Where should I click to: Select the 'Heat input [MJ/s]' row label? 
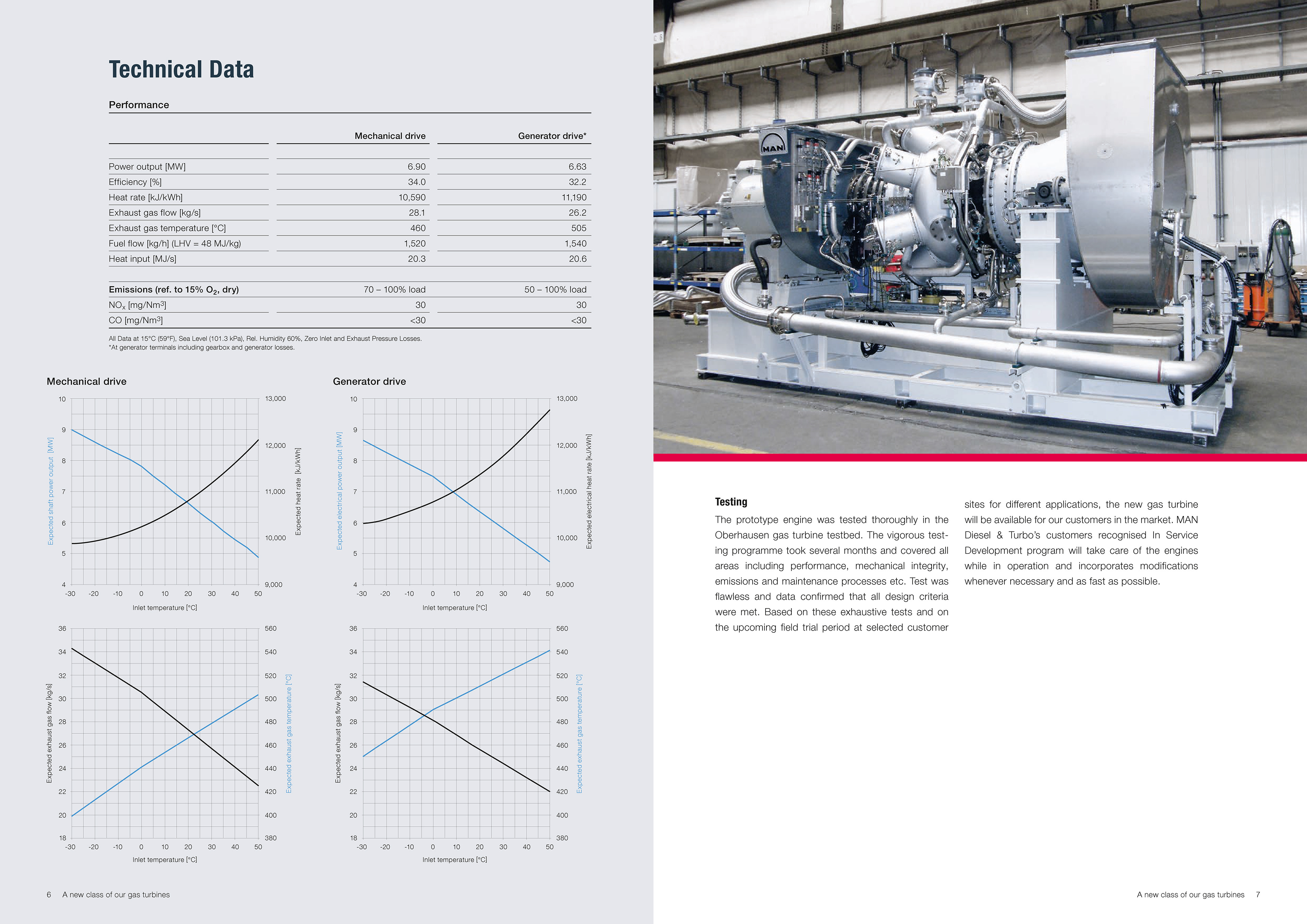[x=142, y=259]
